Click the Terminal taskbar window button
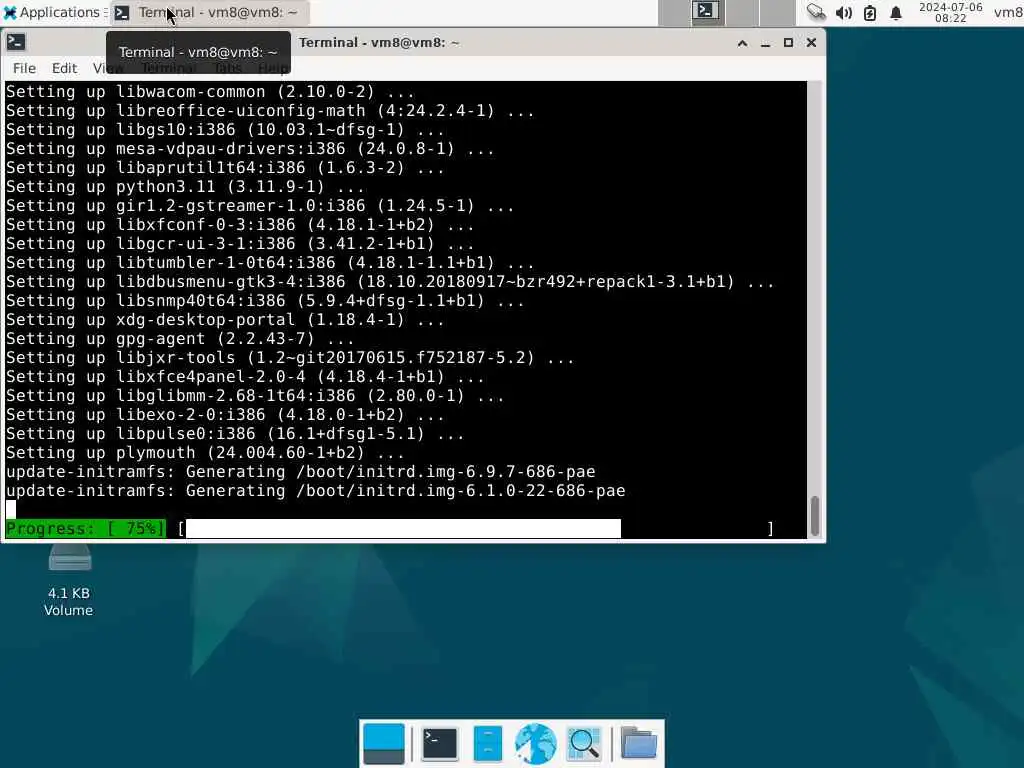 (x=209, y=12)
